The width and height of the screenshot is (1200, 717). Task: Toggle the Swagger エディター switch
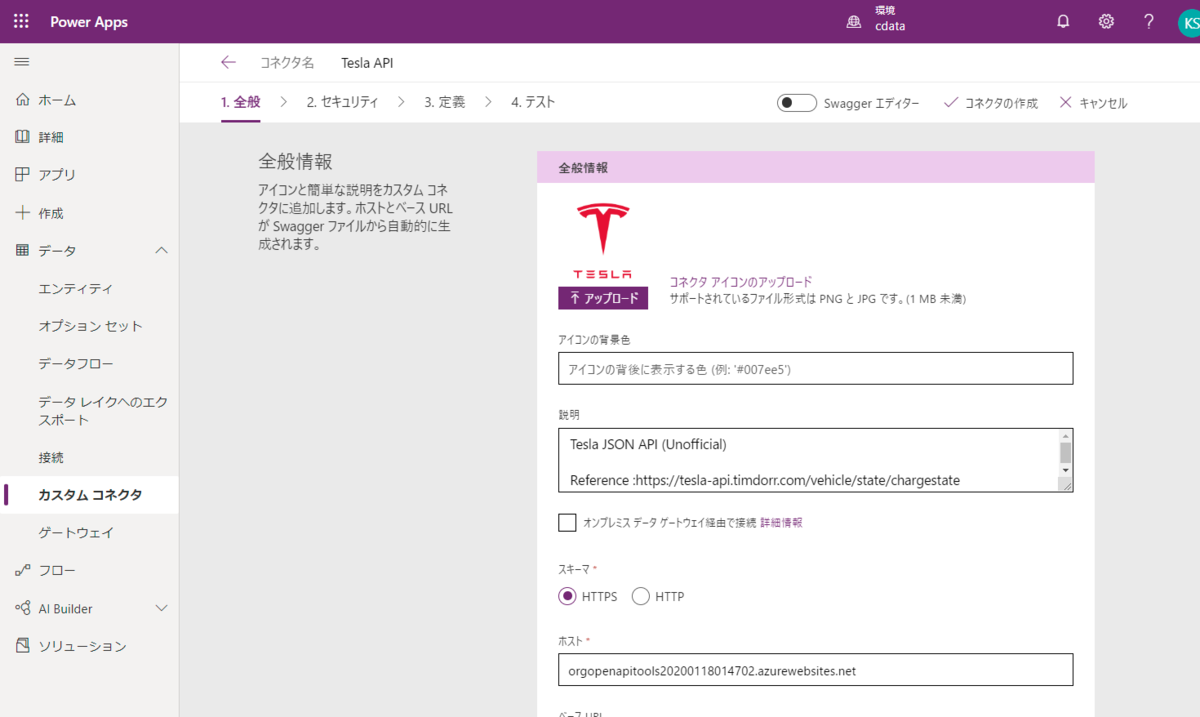[x=797, y=103]
